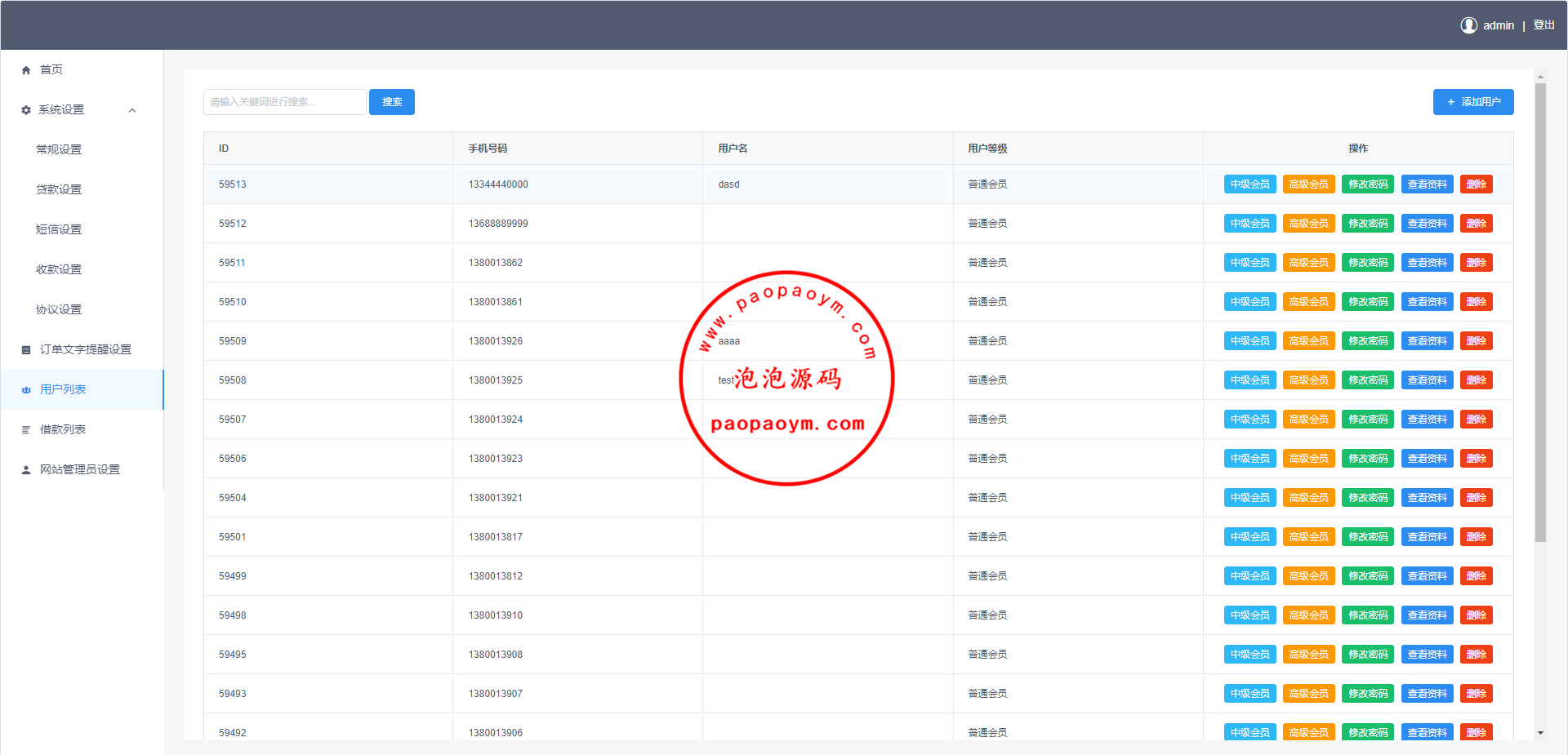Open the 常规设置 submenu item

click(x=59, y=149)
